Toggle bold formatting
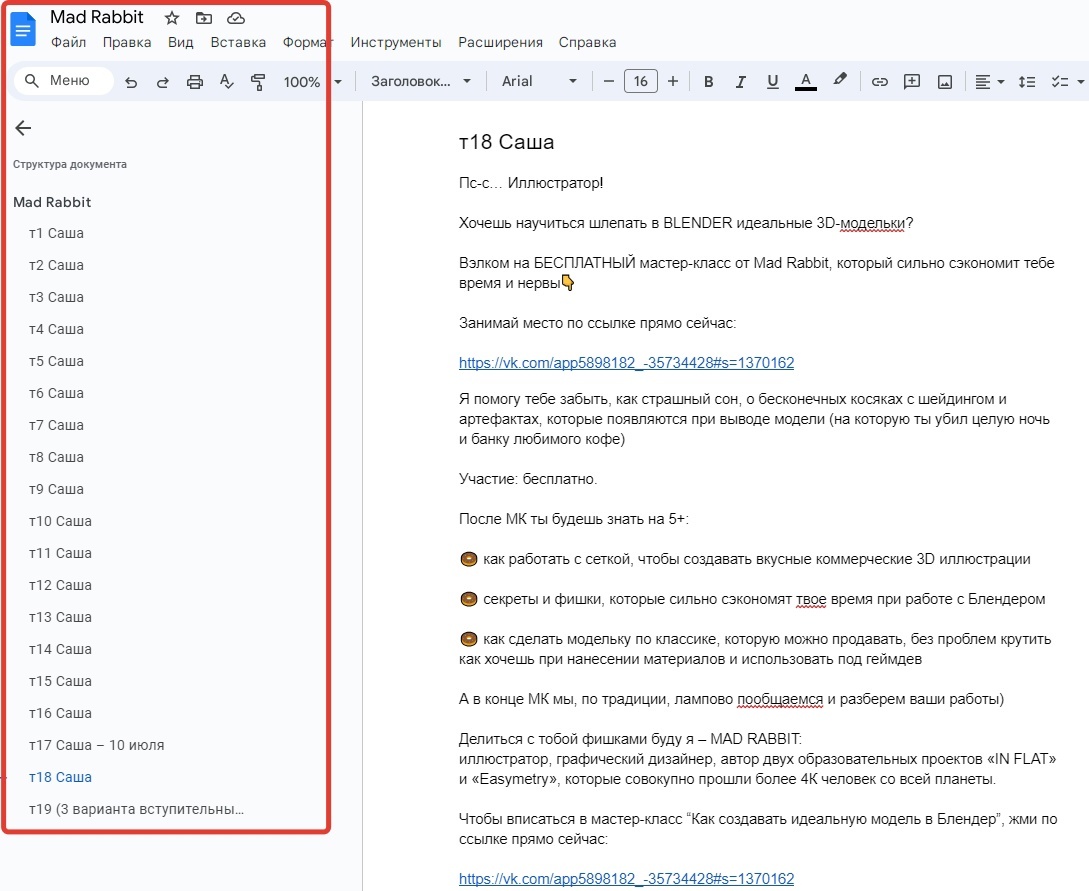1089x891 pixels. pyautogui.click(x=708, y=81)
